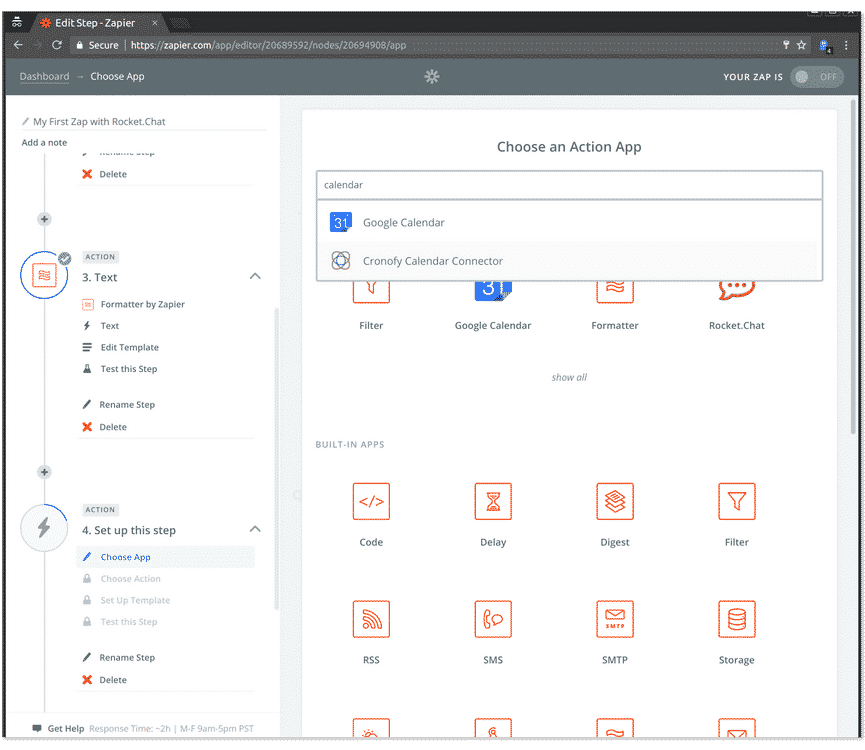Pick the SMTP app icon
The height and width of the screenshot is (750, 865).
[615, 619]
